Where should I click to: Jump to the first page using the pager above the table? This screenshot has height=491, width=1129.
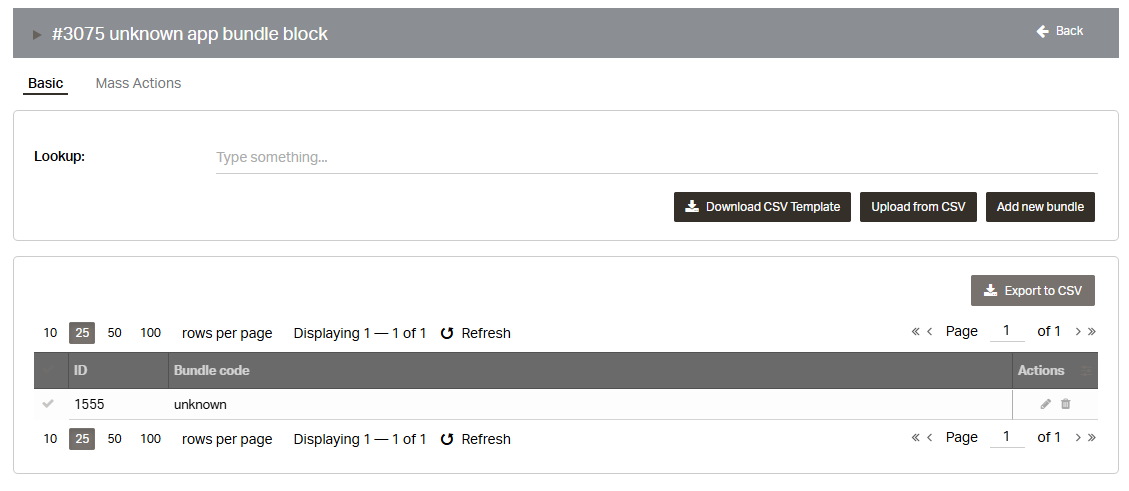915,331
